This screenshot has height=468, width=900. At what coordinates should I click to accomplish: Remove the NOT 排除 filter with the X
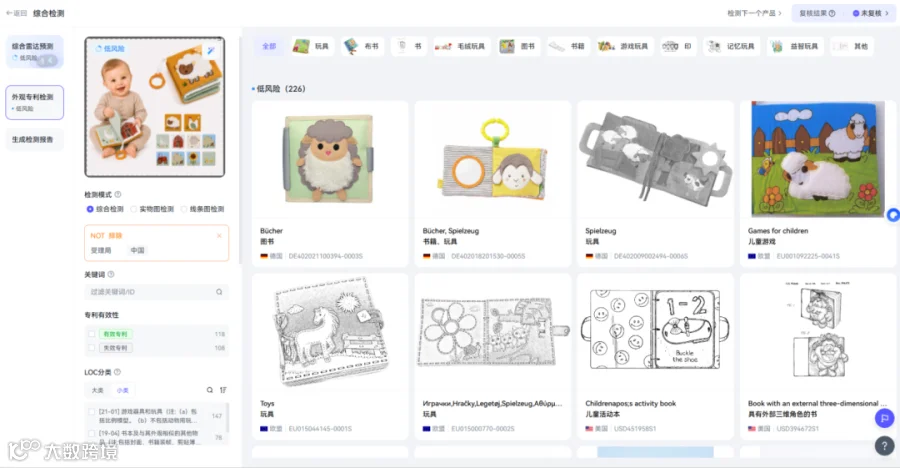(219, 235)
